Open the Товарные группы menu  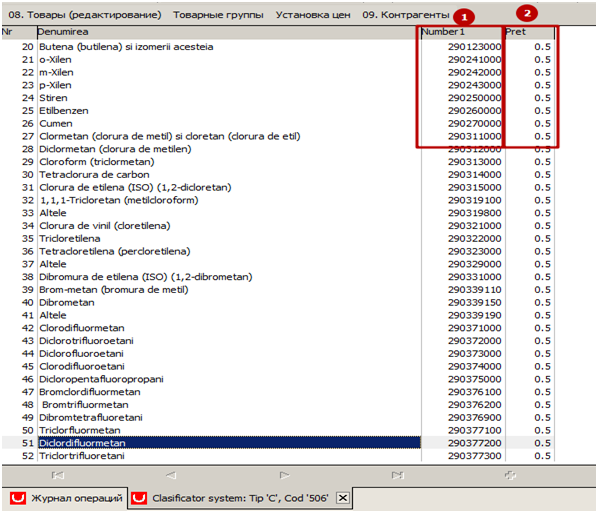(218, 15)
